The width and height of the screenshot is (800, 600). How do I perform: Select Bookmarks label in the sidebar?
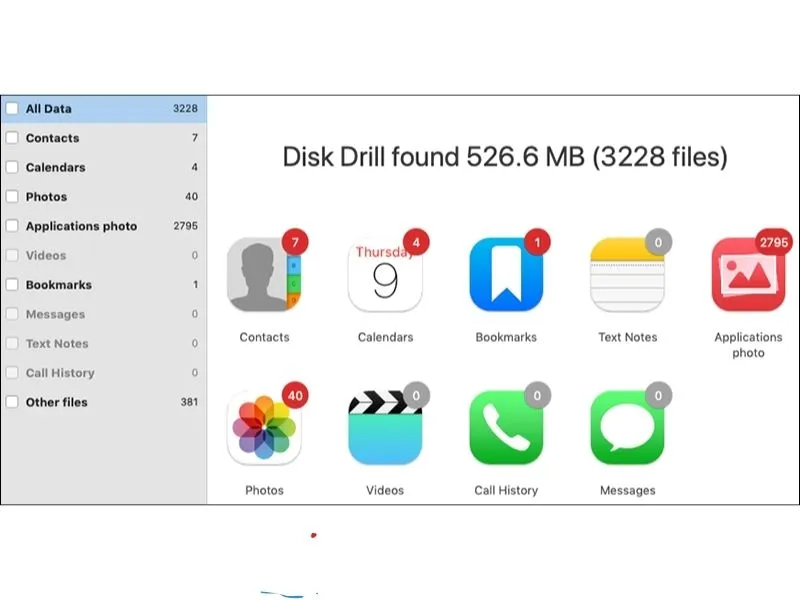(x=59, y=285)
